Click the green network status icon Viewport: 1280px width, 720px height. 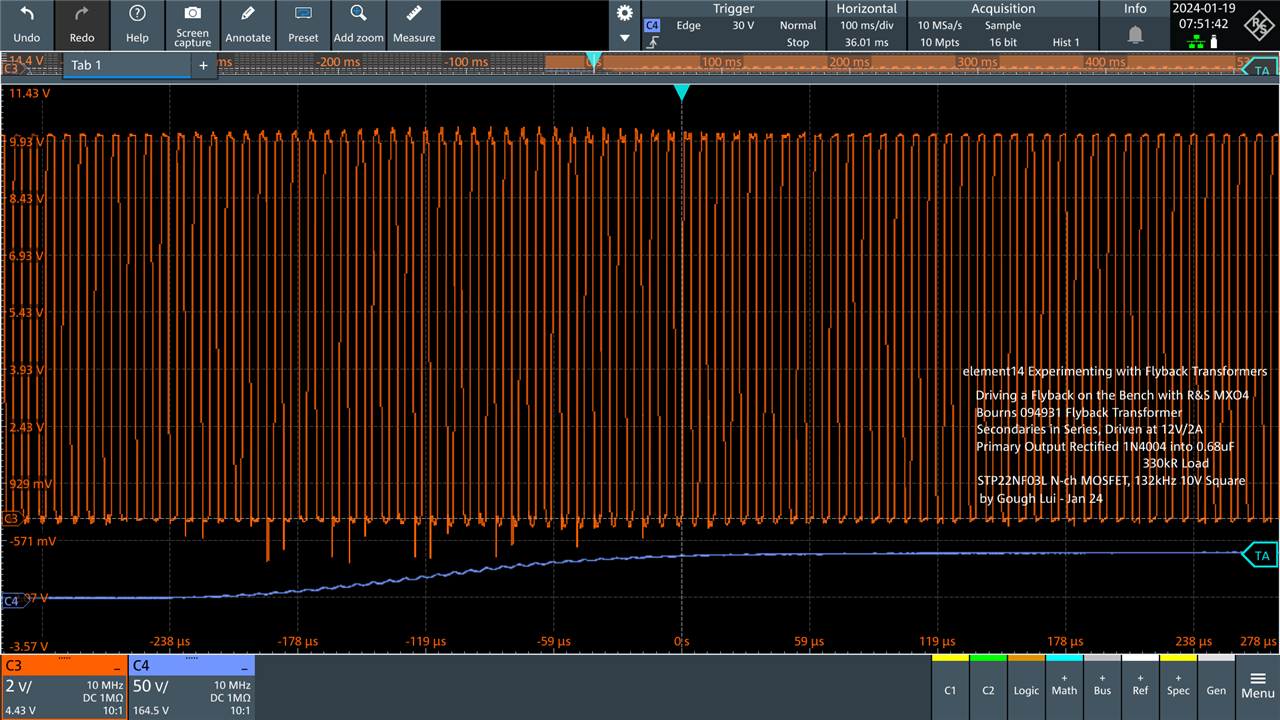(x=1195, y=42)
